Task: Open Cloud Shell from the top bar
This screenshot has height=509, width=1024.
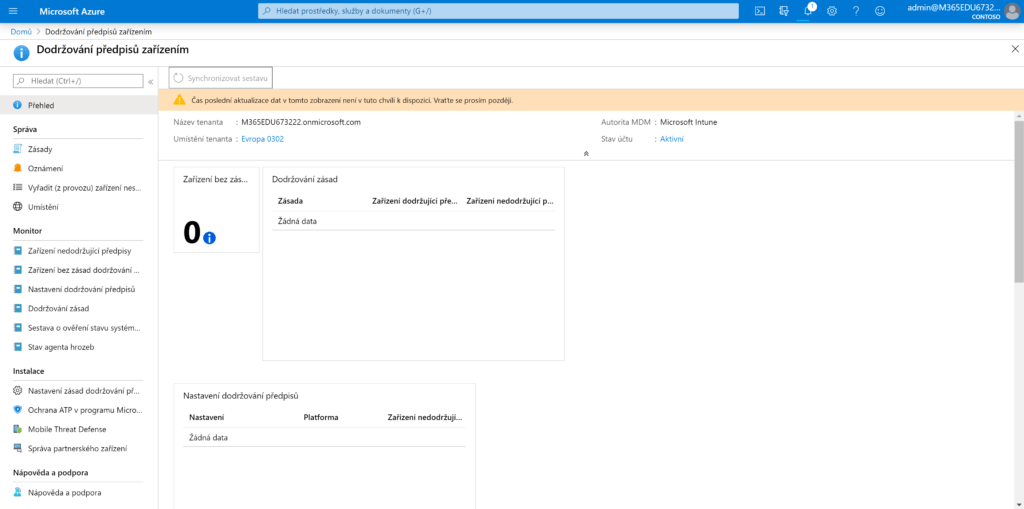Action: coord(760,11)
